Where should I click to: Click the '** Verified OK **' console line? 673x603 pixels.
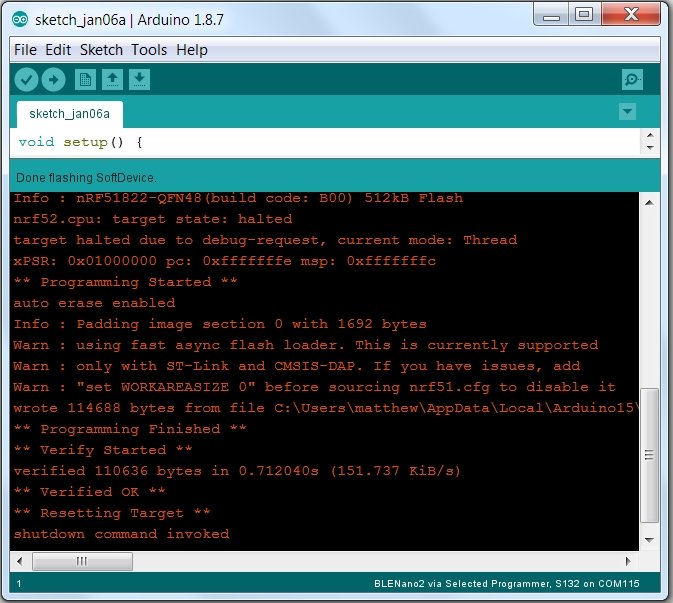point(89,492)
